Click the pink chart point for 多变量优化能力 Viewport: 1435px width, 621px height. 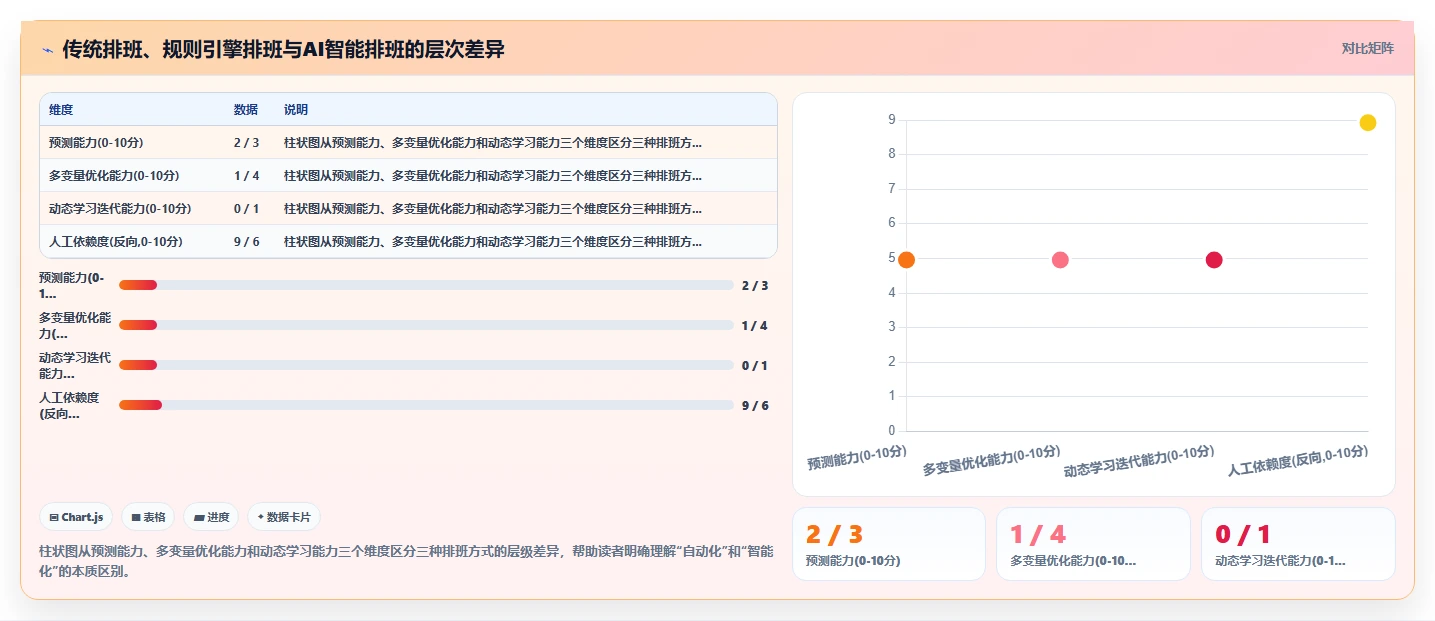click(x=1060, y=260)
